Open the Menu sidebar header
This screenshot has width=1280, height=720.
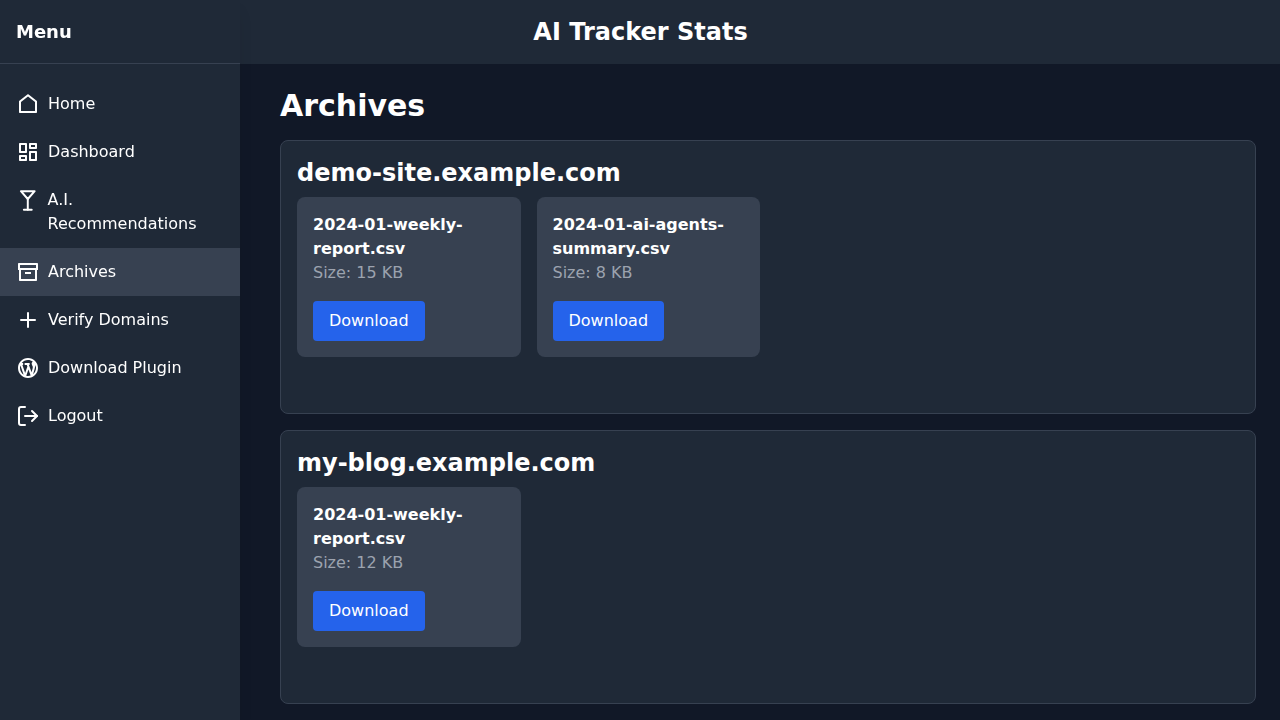point(43,31)
